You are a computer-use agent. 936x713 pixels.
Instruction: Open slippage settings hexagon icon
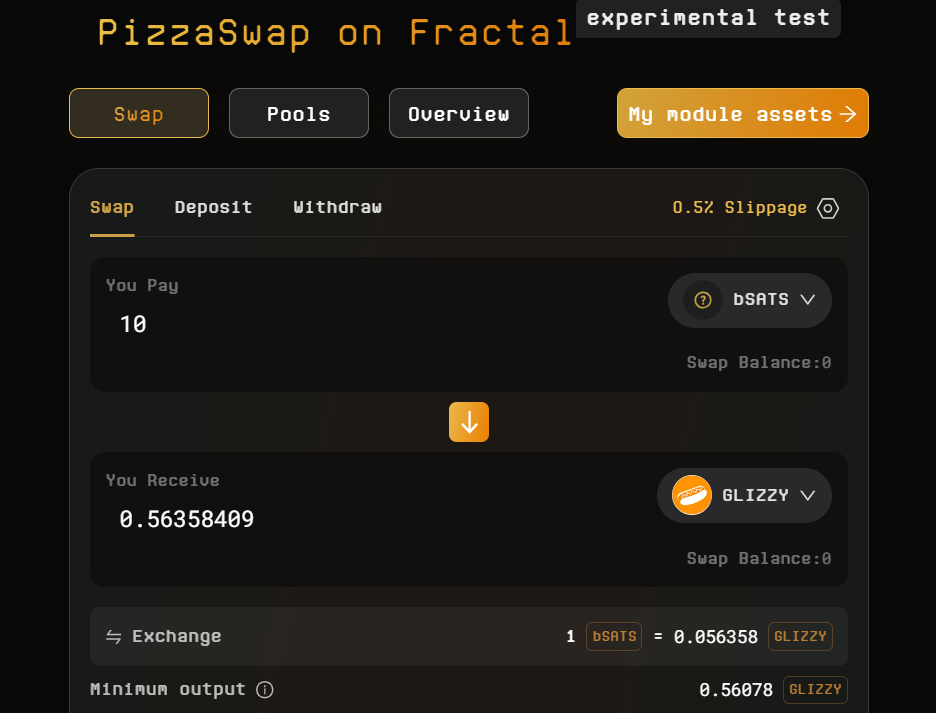(x=827, y=208)
